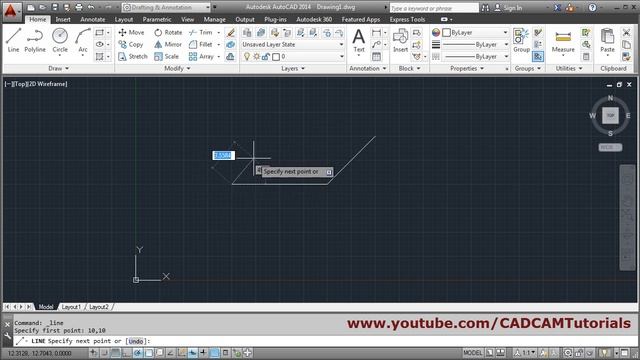Switch to the Layout1 tab
This screenshot has height=360, width=640.
[x=71, y=307]
